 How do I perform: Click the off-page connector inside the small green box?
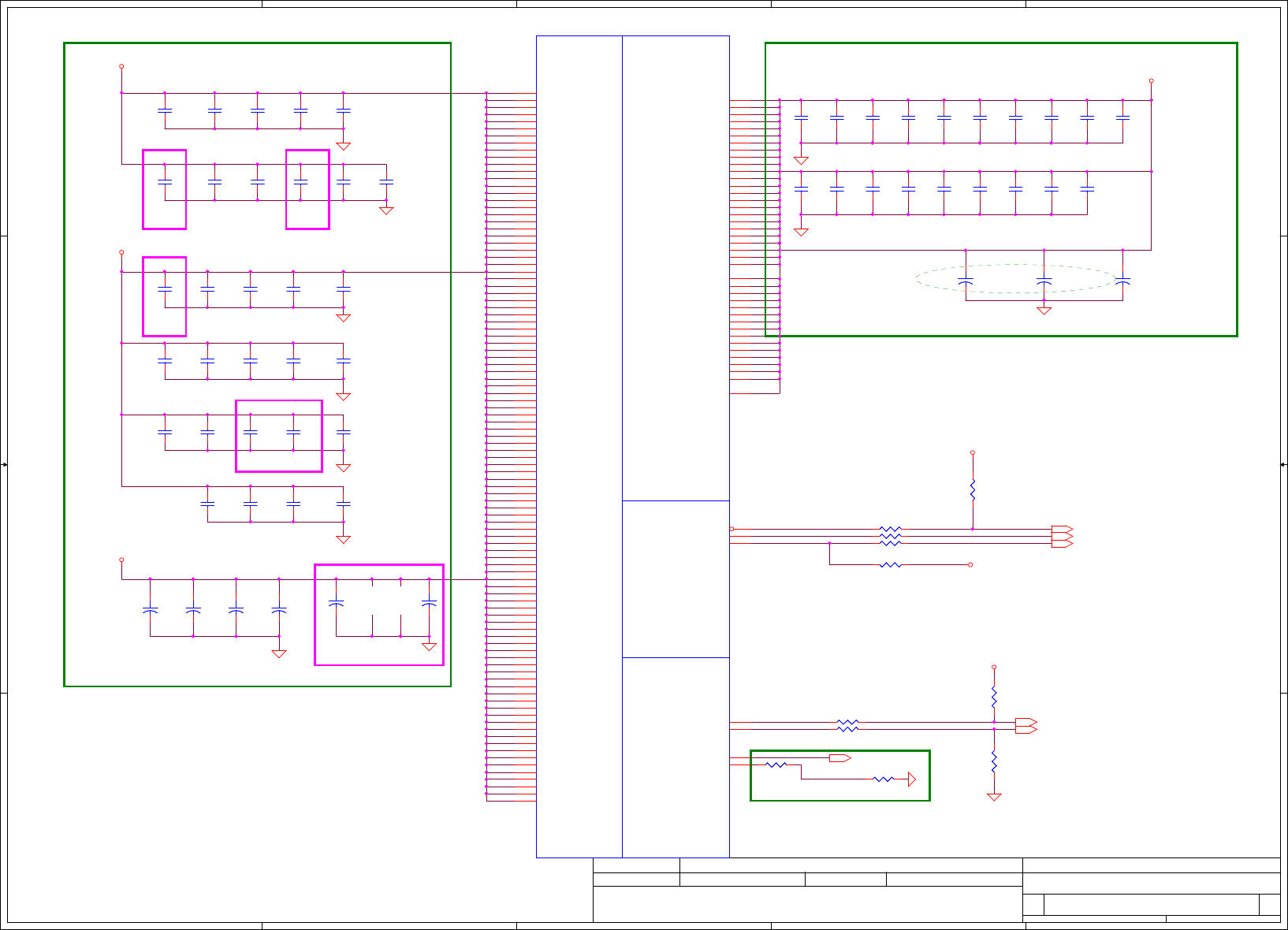[840, 758]
